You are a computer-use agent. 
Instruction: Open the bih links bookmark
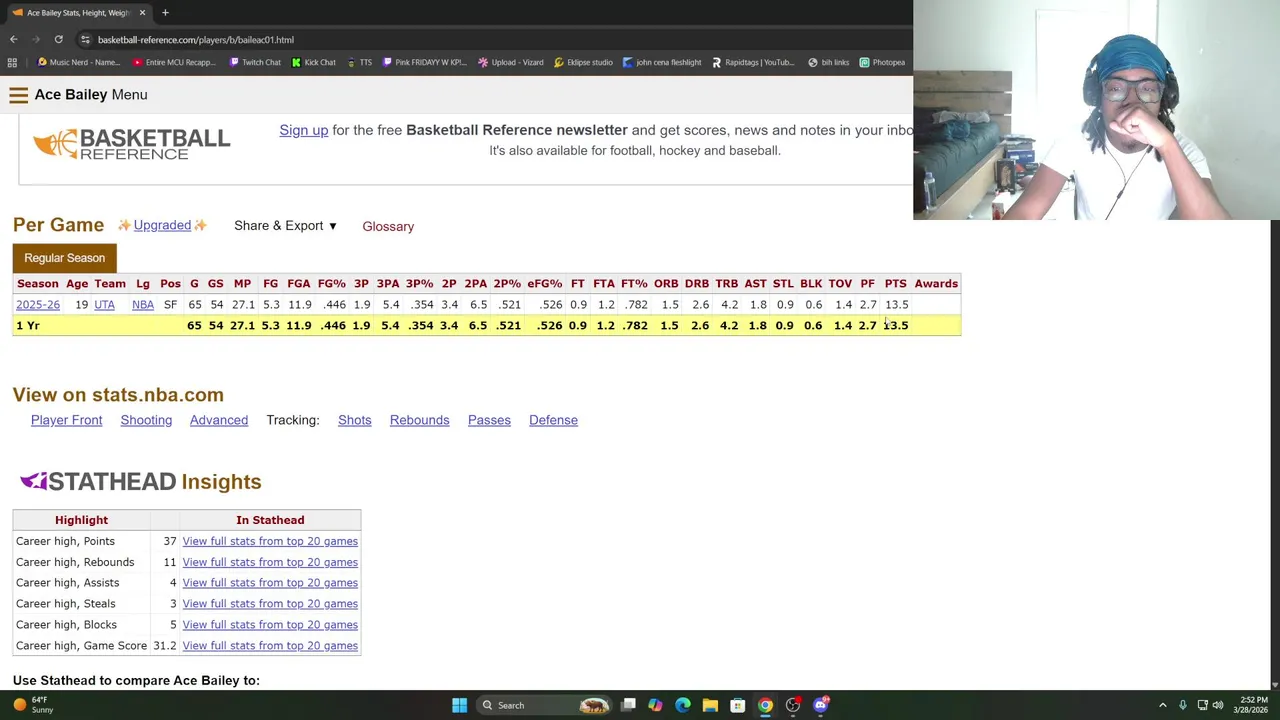click(x=828, y=62)
